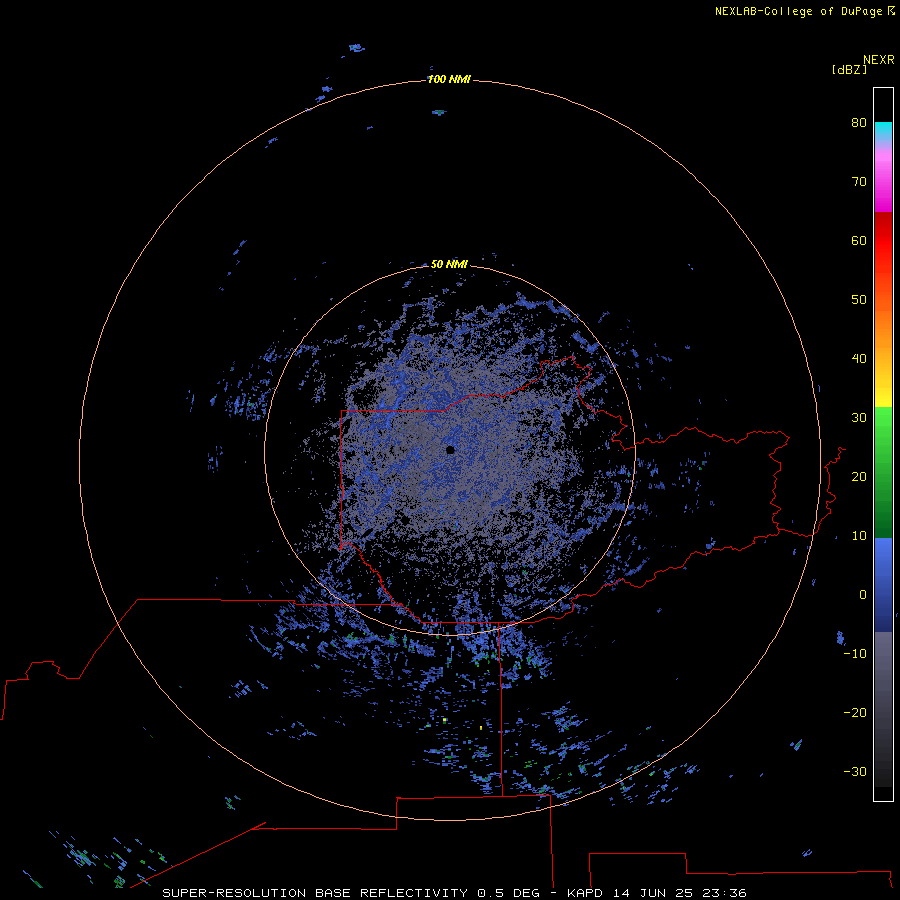Image resolution: width=900 pixels, height=900 pixels.
Task: Click the 100 NMI range ring label
Action: 449,79
